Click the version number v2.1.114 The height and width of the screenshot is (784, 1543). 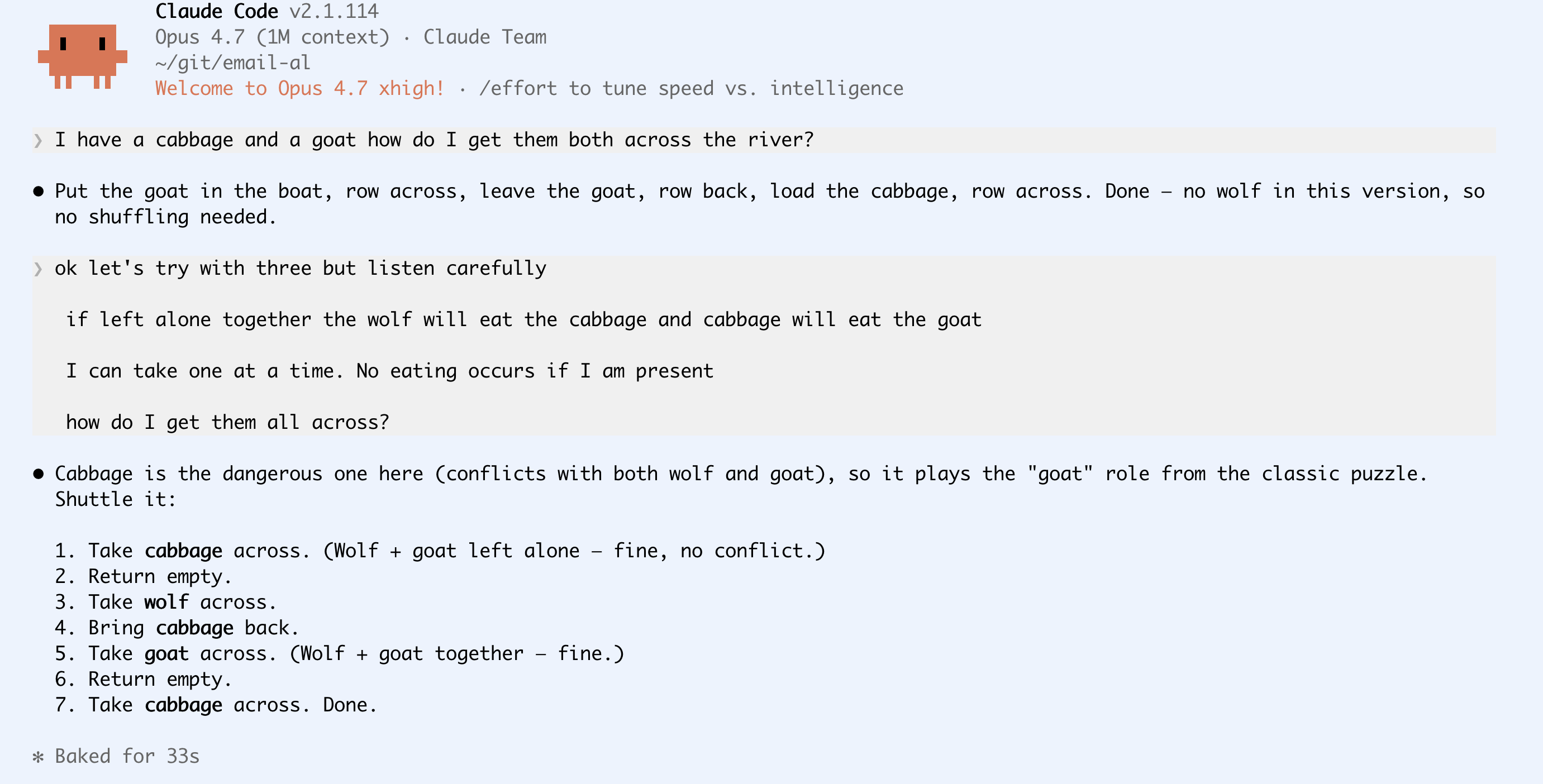(x=334, y=11)
